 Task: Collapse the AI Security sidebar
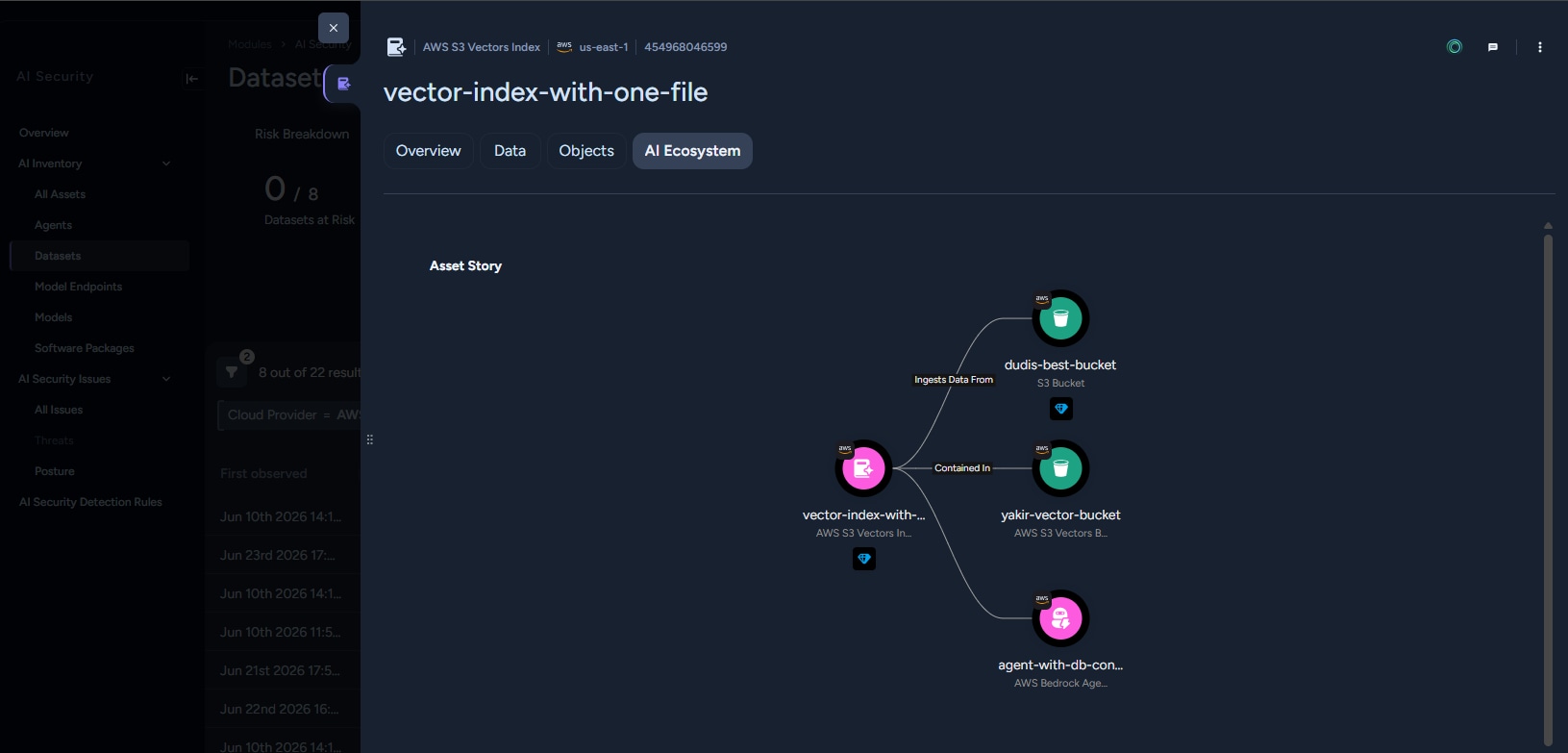(191, 79)
